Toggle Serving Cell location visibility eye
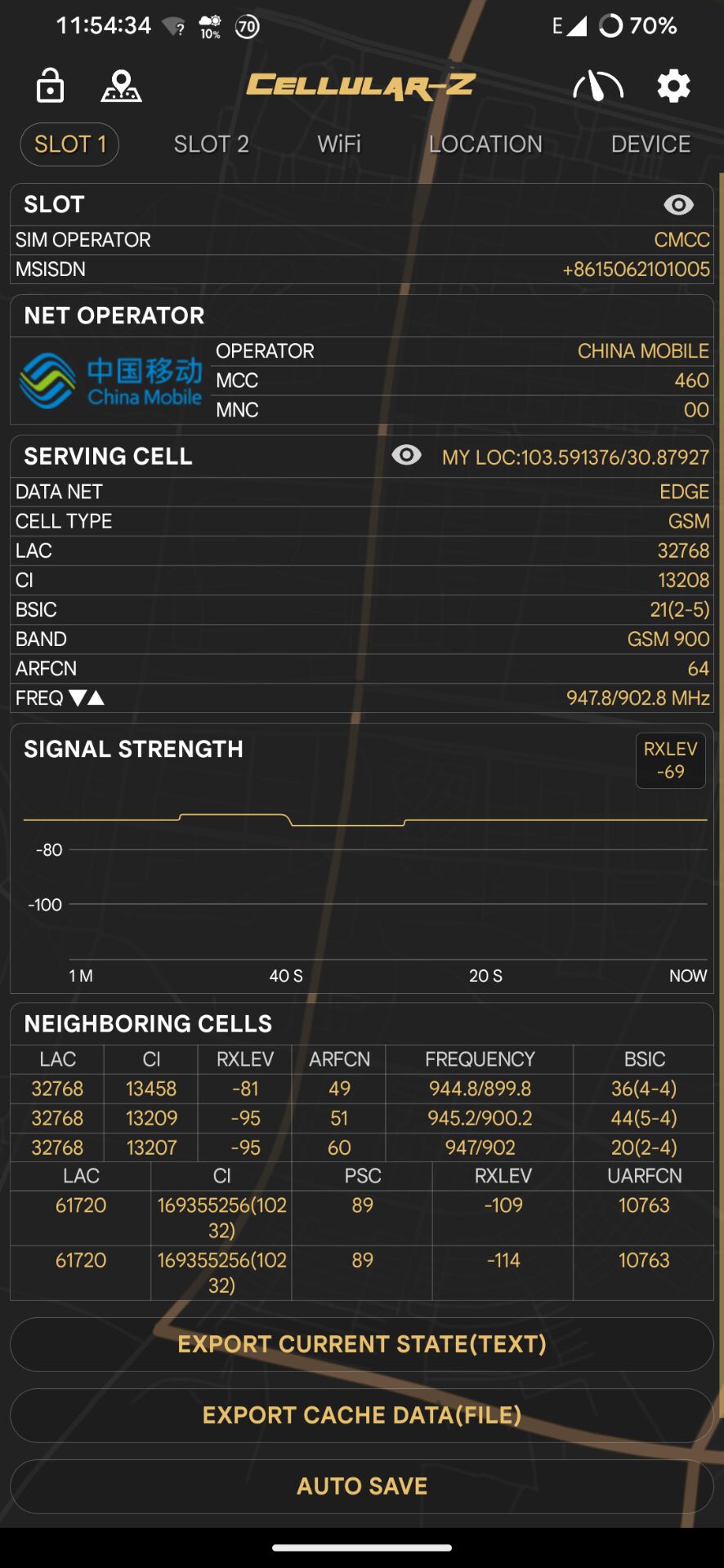The image size is (724, 1568). 406,455
